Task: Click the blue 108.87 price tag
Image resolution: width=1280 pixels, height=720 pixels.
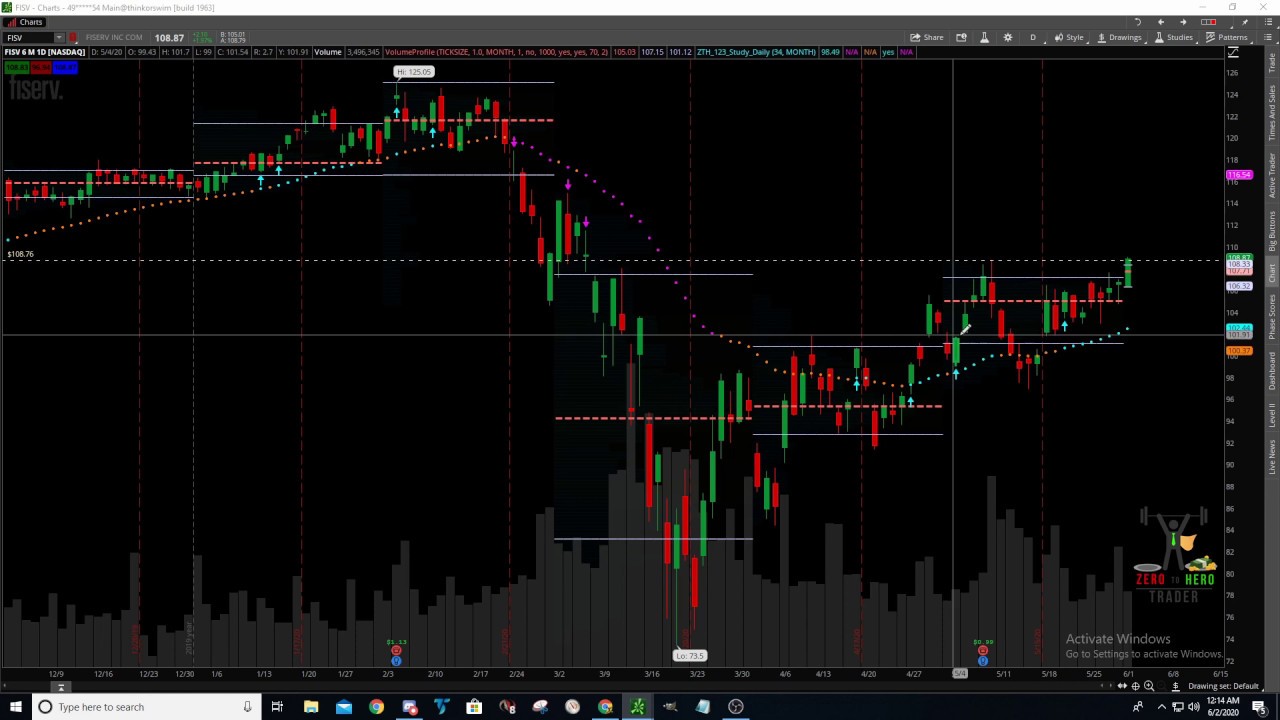Action: point(64,67)
